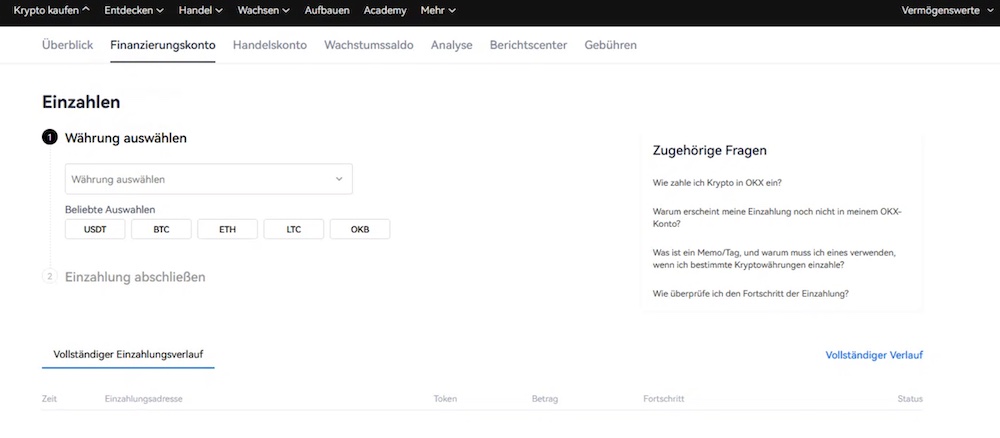Switch to the Überblick tab
This screenshot has width=1000, height=438.
(x=68, y=45)
